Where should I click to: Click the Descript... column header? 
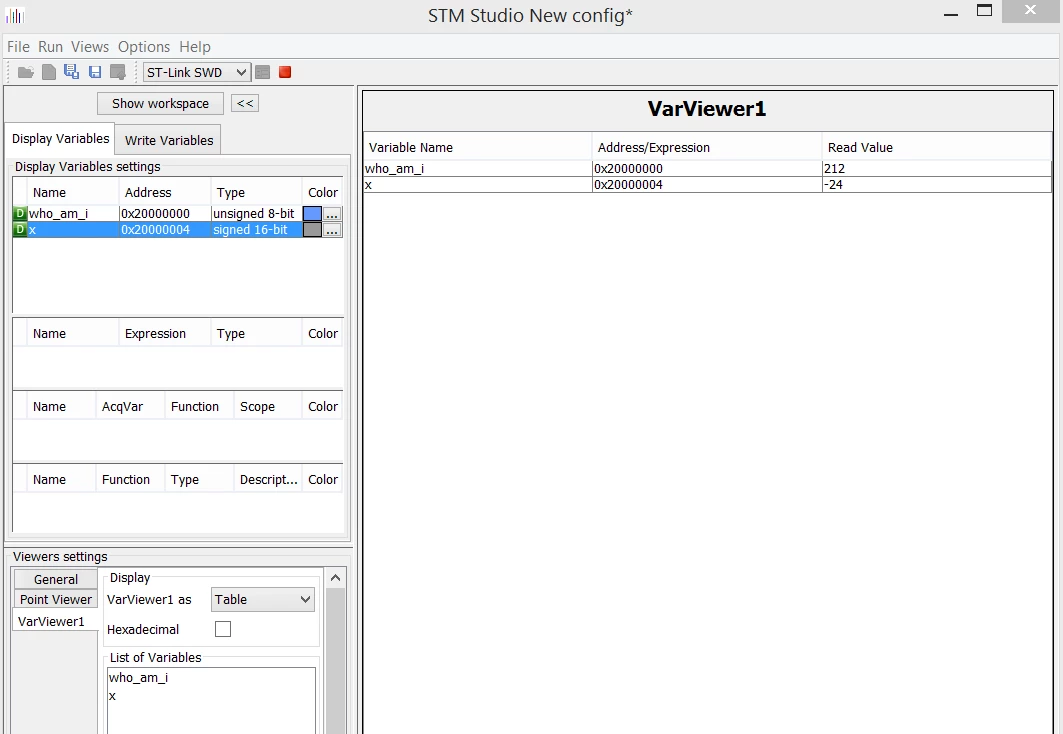[x=268, y=480]
